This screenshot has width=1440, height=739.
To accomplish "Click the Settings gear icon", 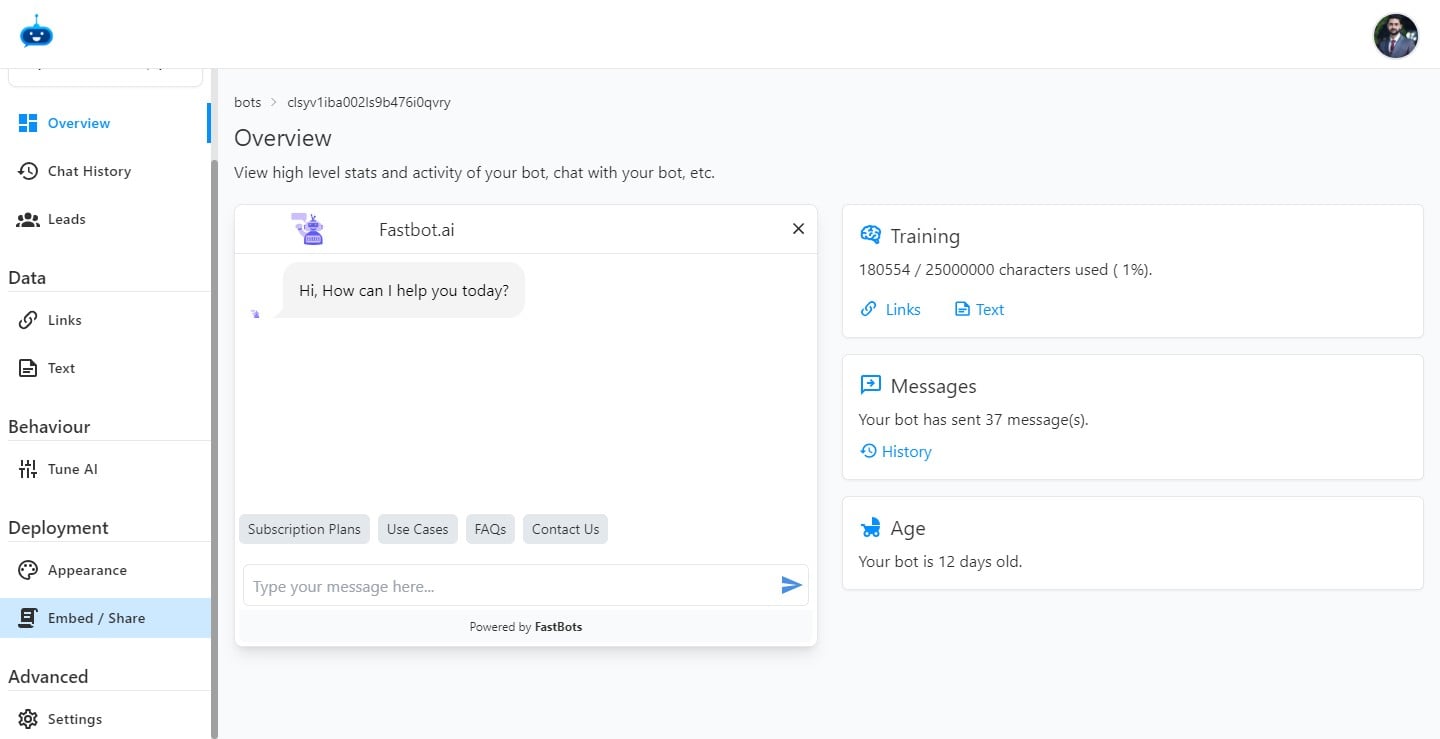I will [28, 719].
